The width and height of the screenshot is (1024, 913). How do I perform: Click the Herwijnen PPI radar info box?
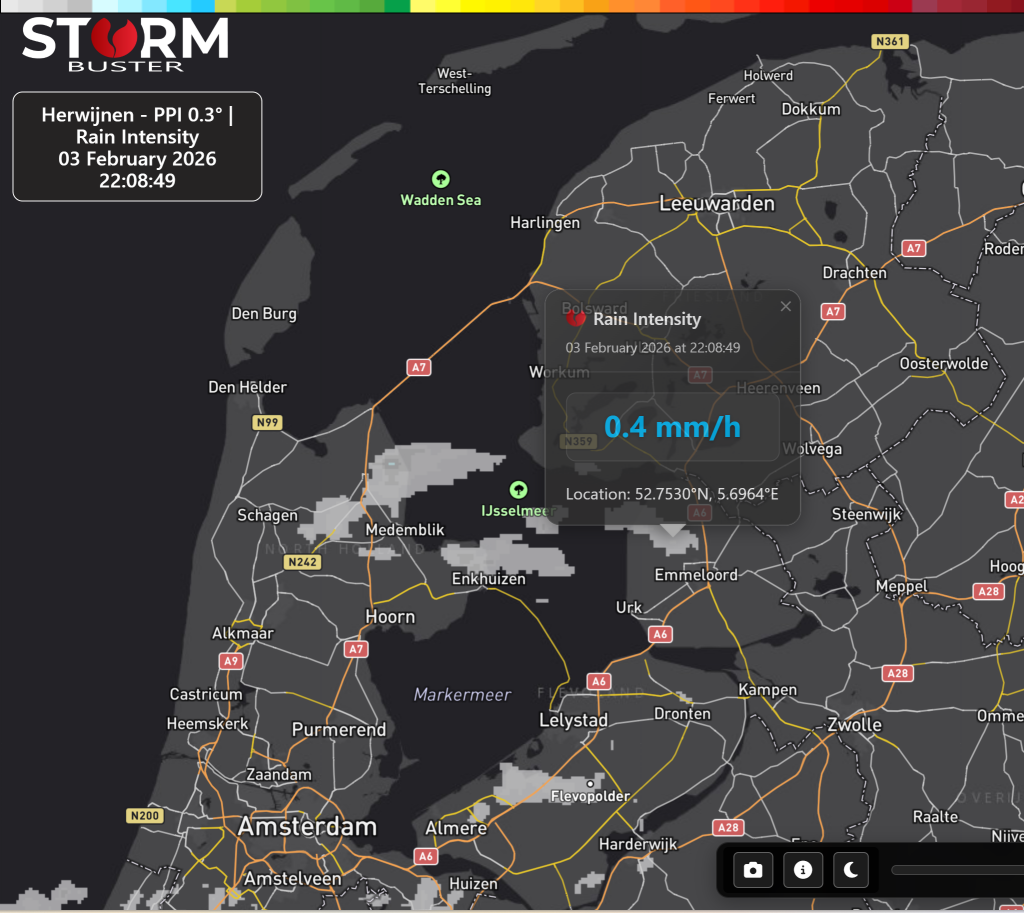(x=137, y=146)
